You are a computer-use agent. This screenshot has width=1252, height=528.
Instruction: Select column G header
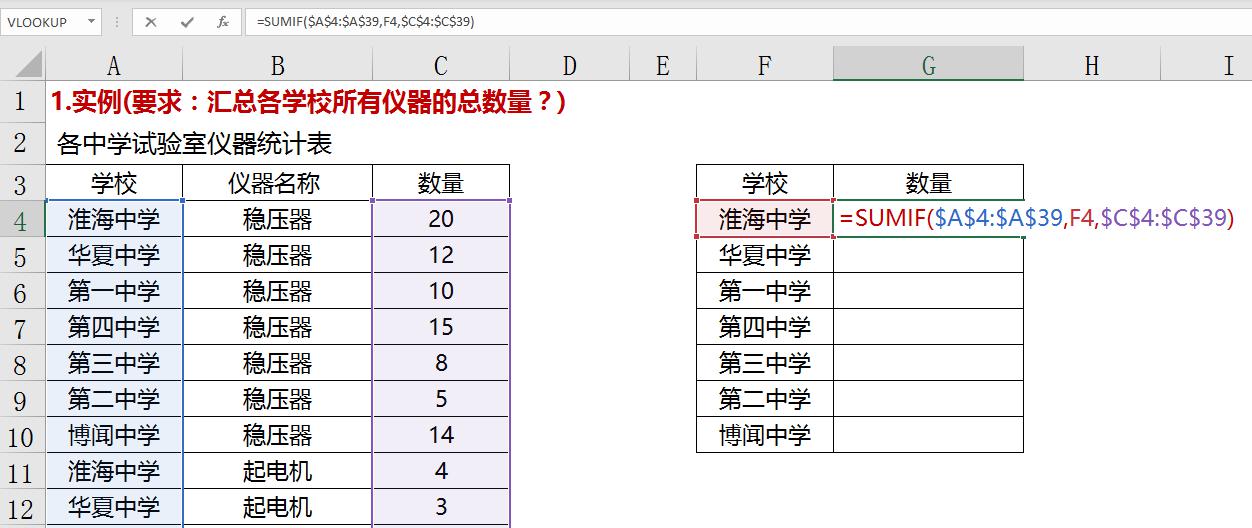(928, 65)
